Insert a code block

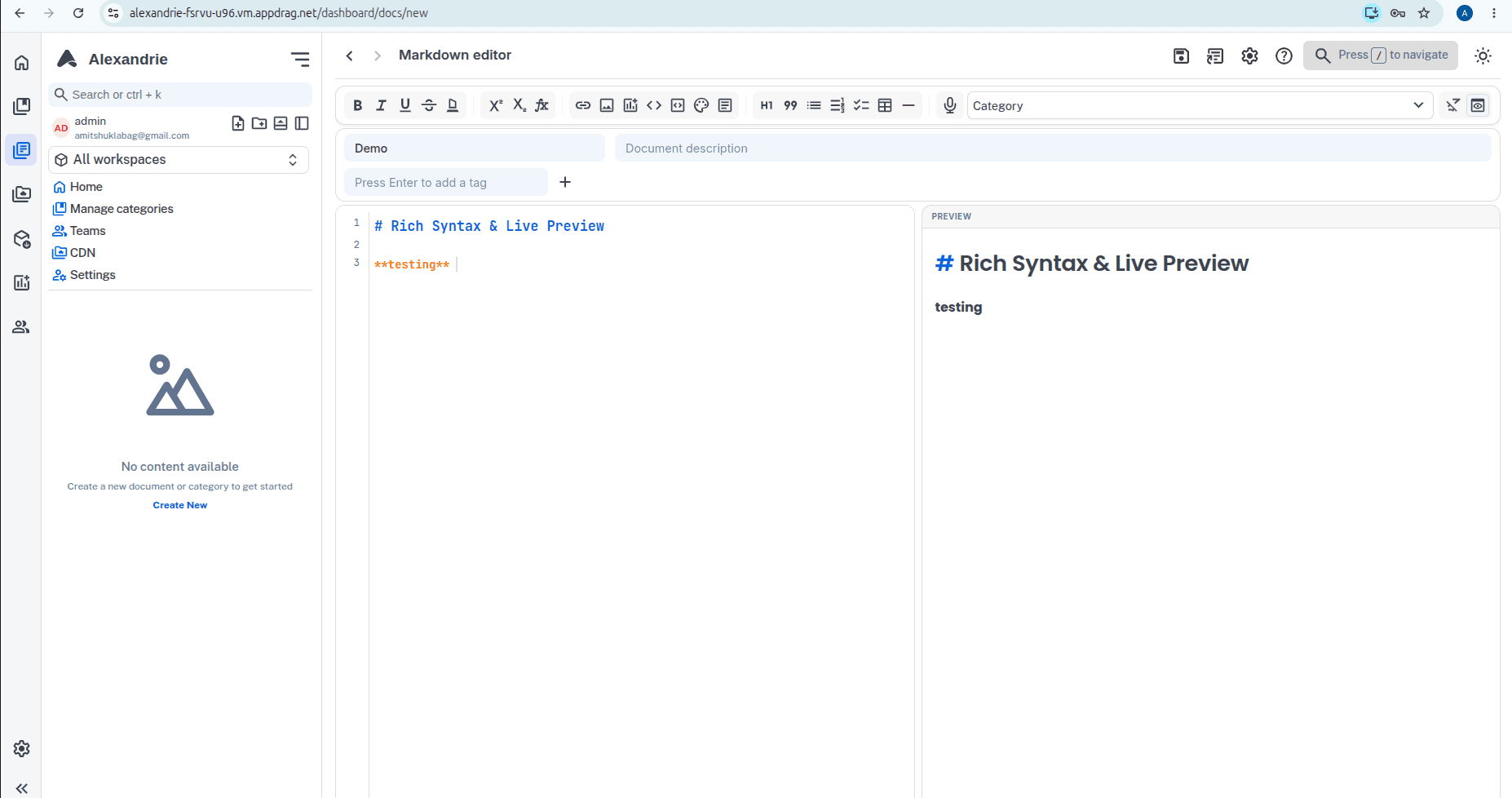click(x=678, y=105)
